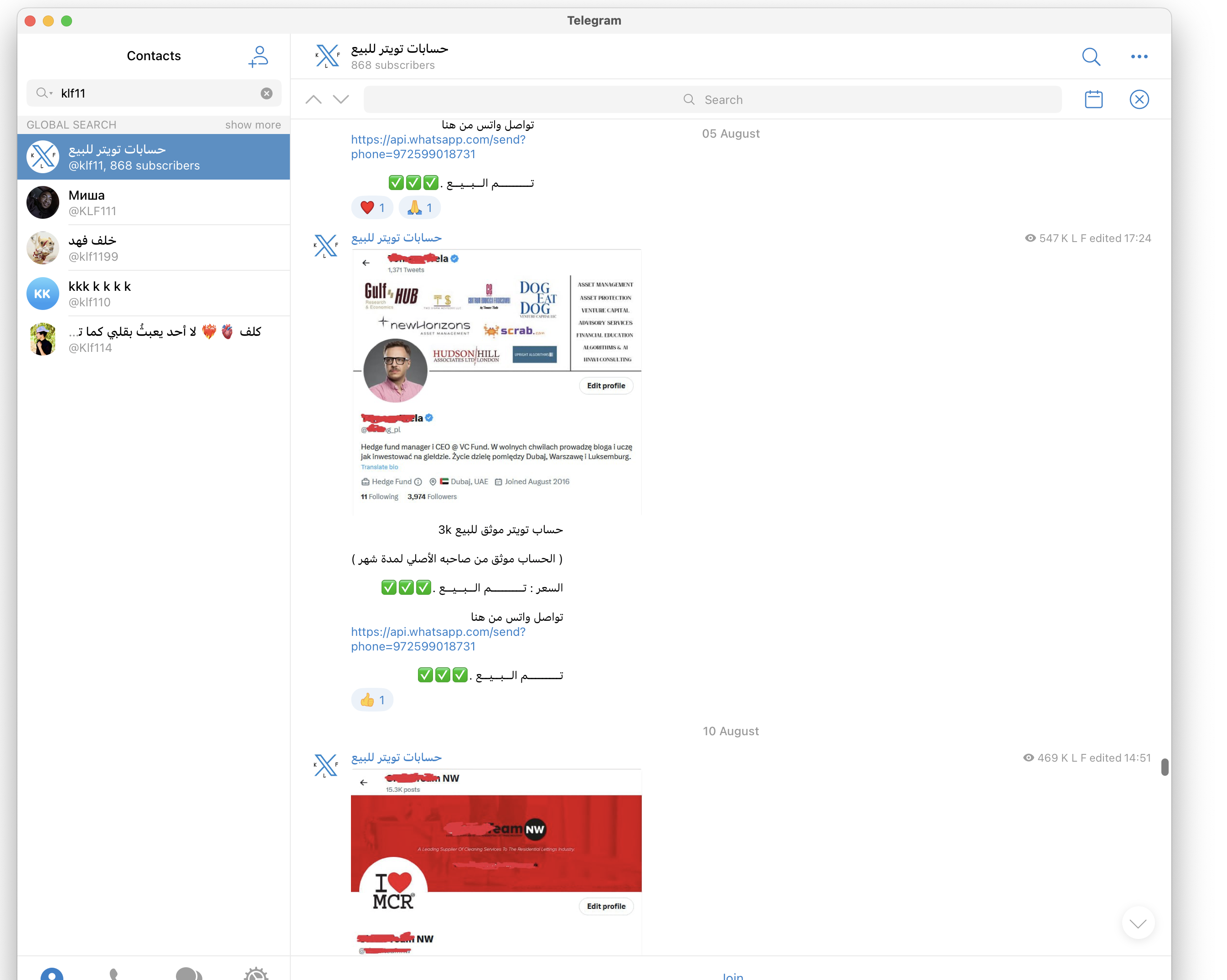Open the I love MCR profile screenshot
This screenshot has height=980, width=1227.
tap(496, 862)
